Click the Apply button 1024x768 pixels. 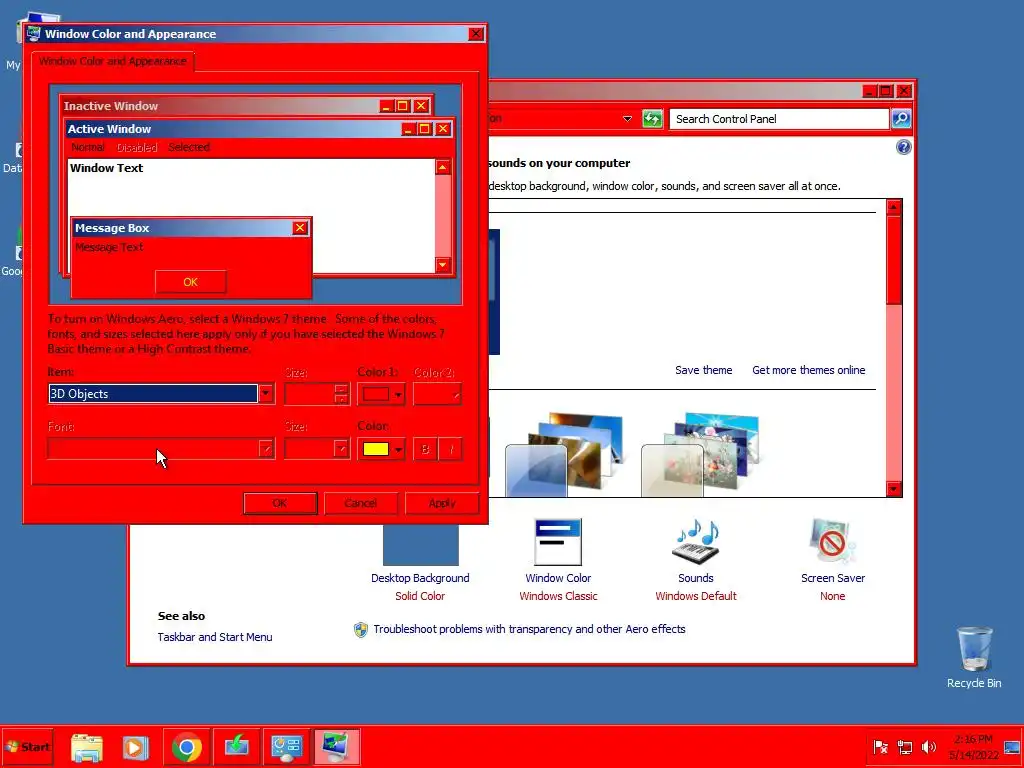pos(442,503)
